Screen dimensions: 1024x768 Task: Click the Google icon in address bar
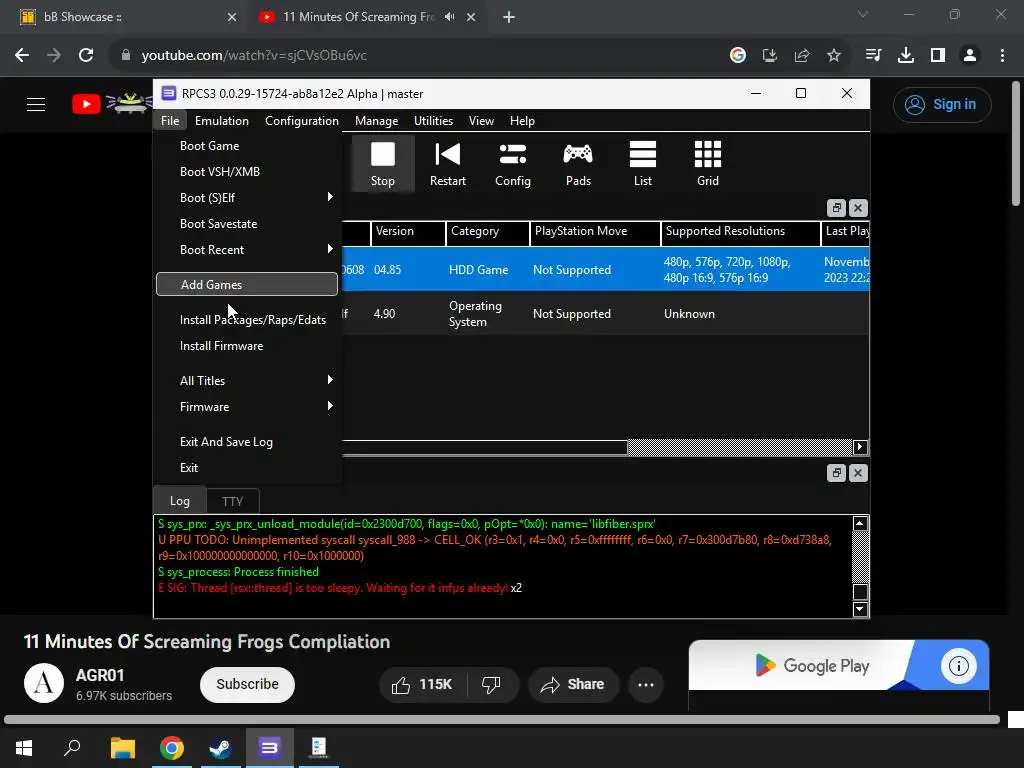pyautogui.click(x=738, y=56)
